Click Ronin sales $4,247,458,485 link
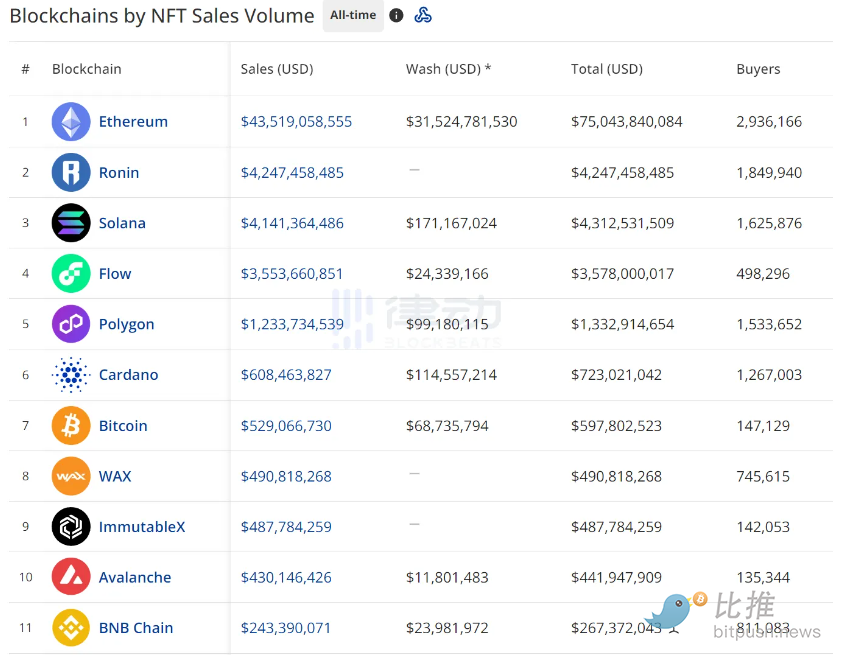The width and height of the screenshot is (841, 659). 292,173
